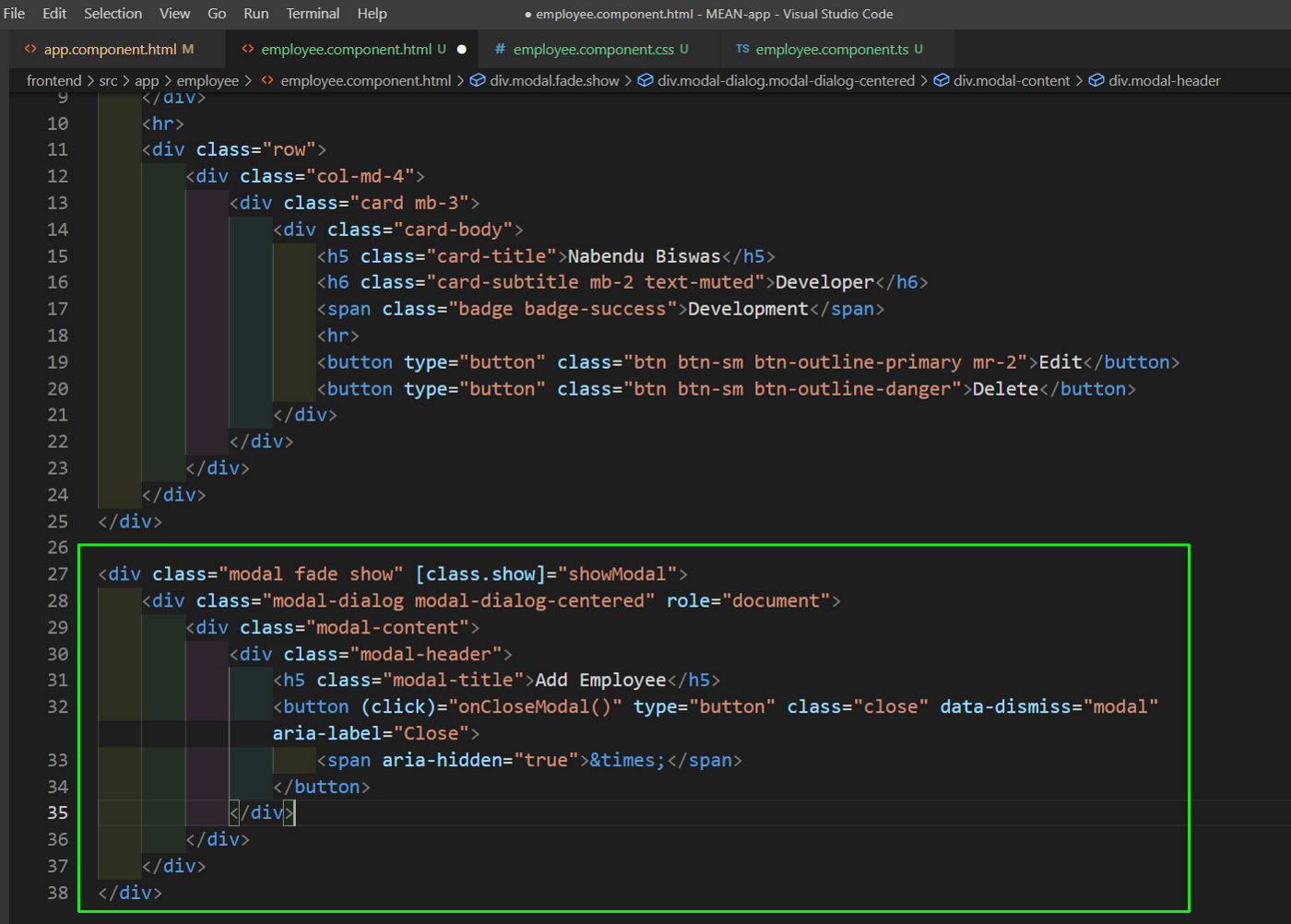
Task: Open the Terminal menu
Action: [x=313, y=14]
